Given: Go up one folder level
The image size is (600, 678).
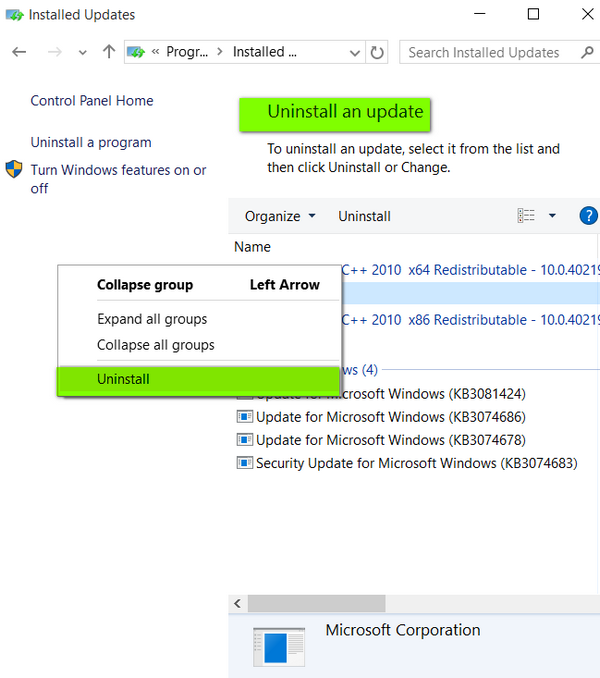Looking at the screenshot, I should pyautogui.click(x=109, y=52).
